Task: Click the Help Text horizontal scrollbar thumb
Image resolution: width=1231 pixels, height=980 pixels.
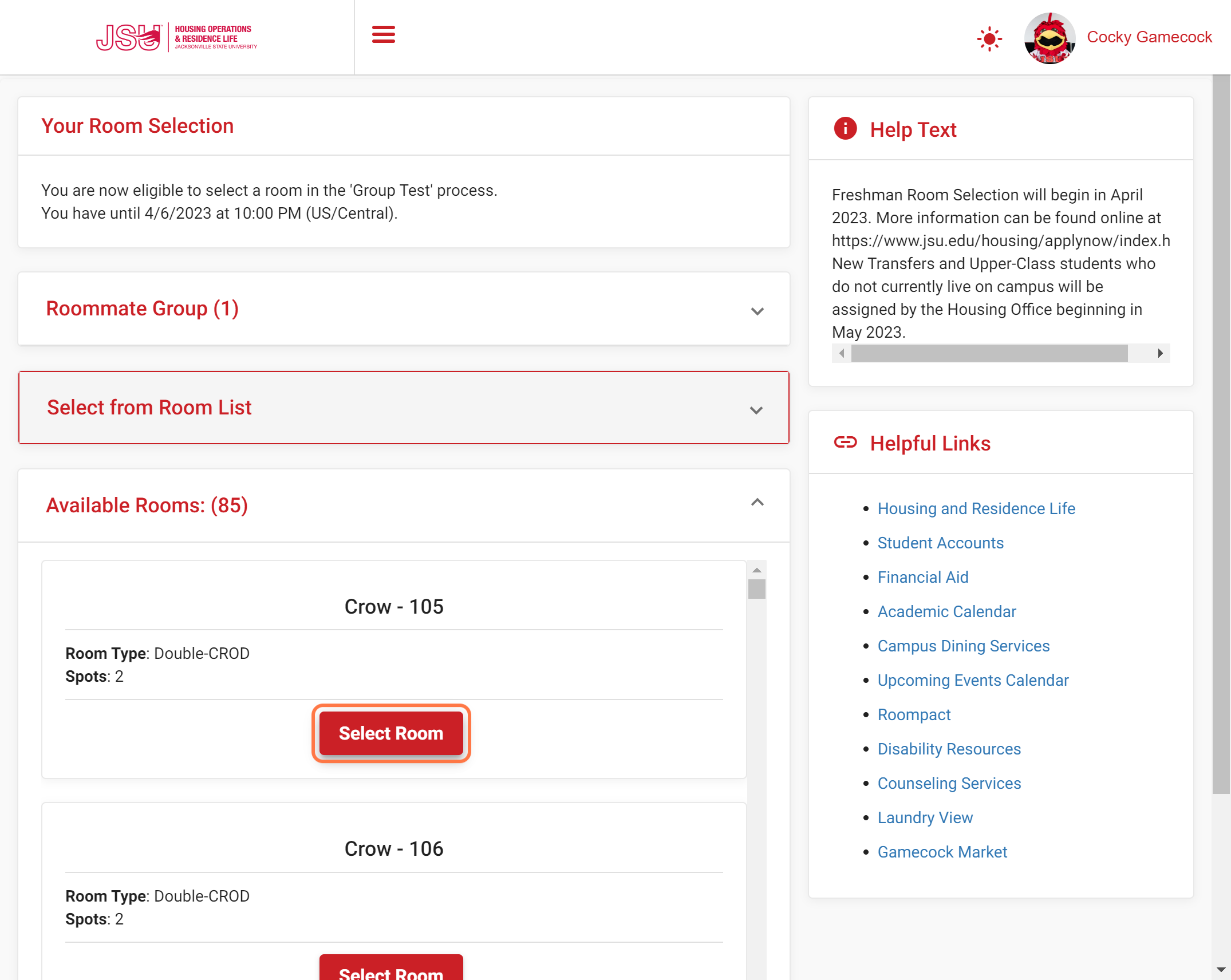Action: pos(989,353)
